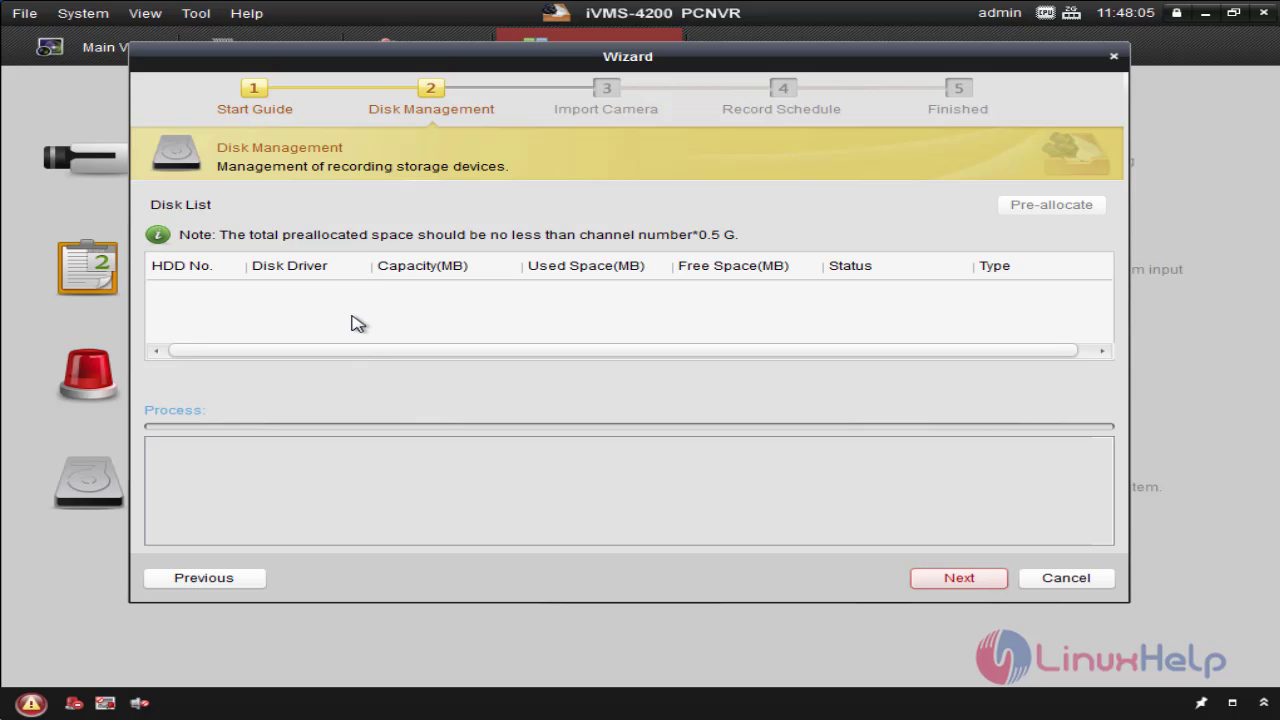The image size is (1280, 720).
Task: Click the clipboard icon in main window
Action: (x=88, y=267)
